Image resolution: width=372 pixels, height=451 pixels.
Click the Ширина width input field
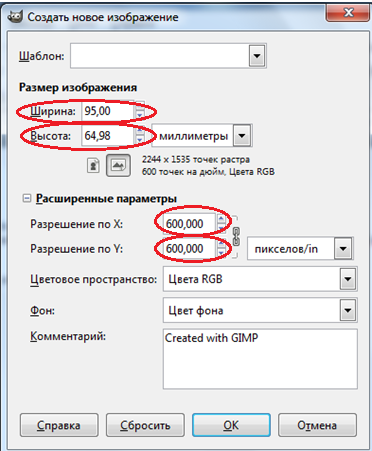tap(108, 111)
